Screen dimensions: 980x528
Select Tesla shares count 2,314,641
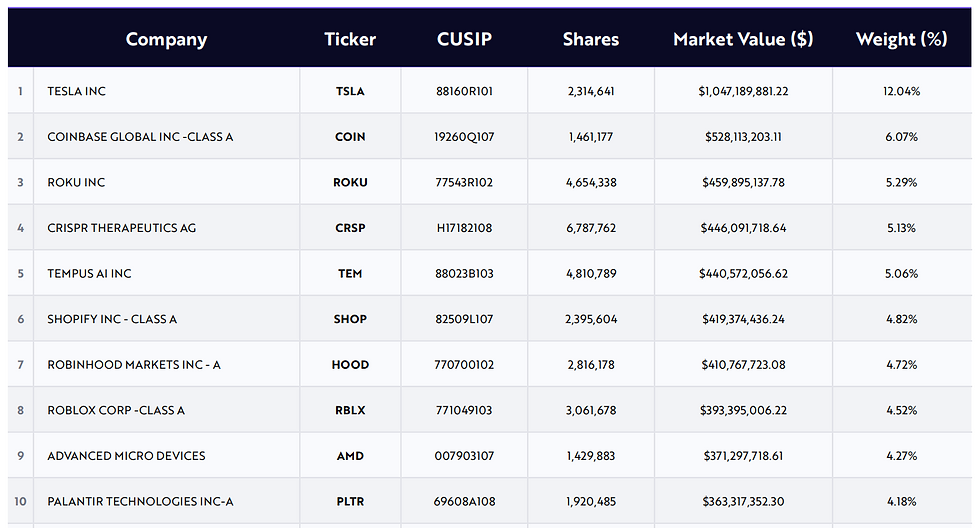click(591, 91)
